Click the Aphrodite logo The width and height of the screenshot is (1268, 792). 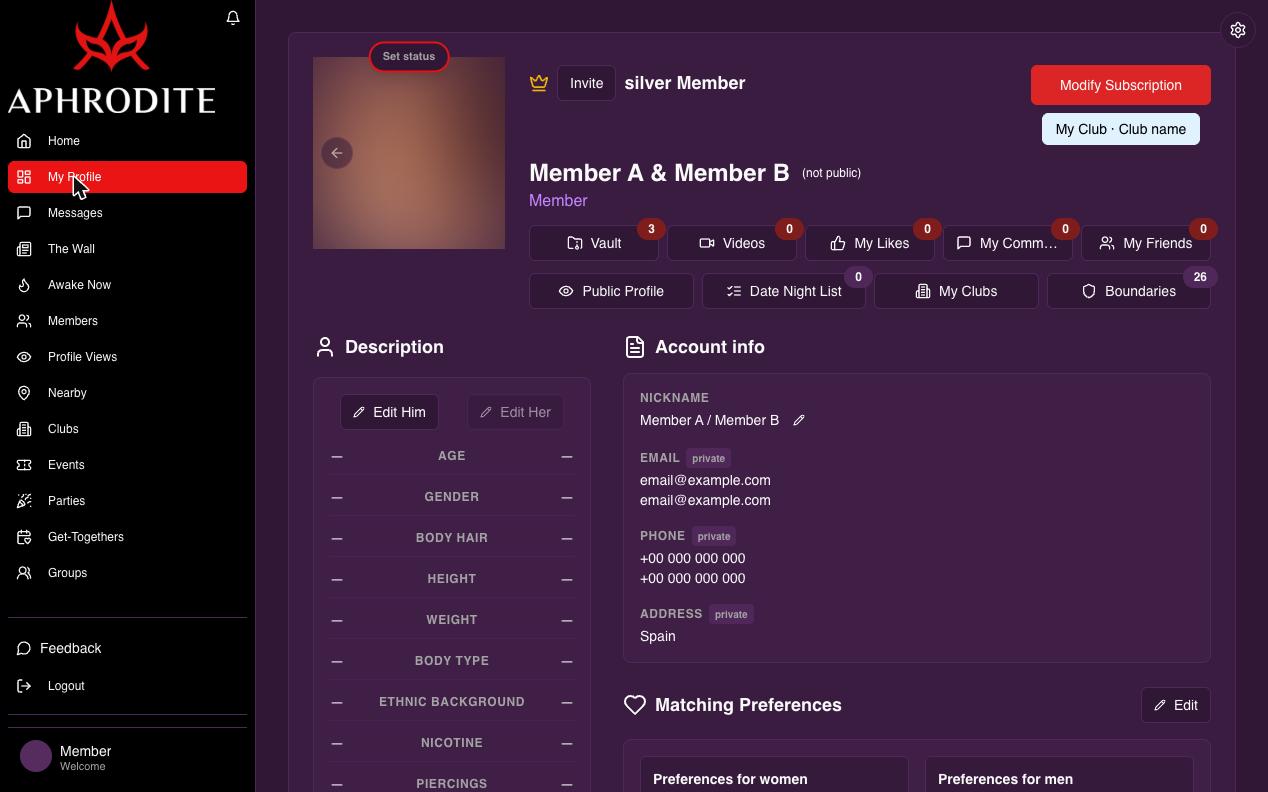point(112,58)
